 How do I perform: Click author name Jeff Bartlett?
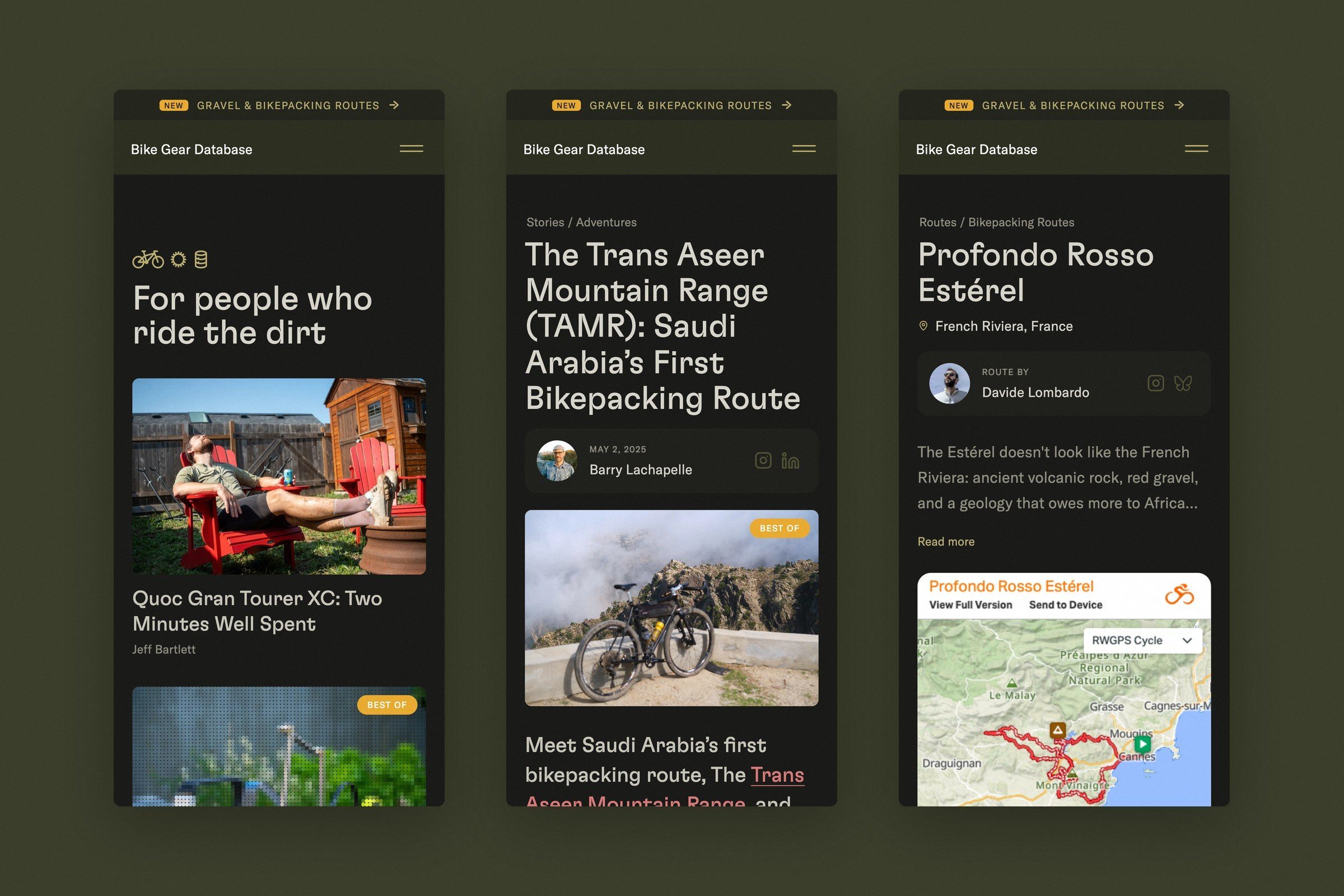164,650
